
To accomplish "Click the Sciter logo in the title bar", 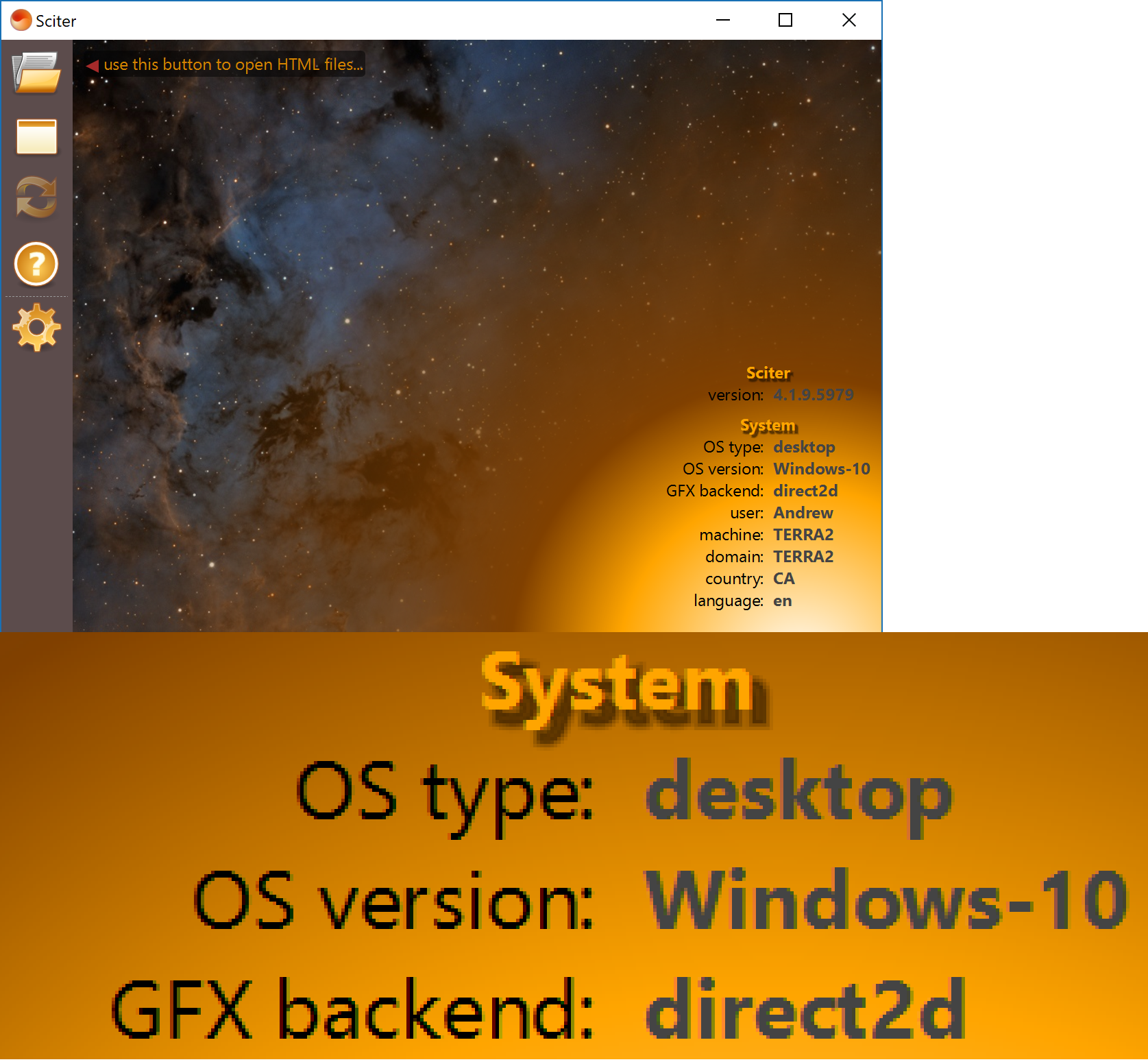I will pos(21,21).
